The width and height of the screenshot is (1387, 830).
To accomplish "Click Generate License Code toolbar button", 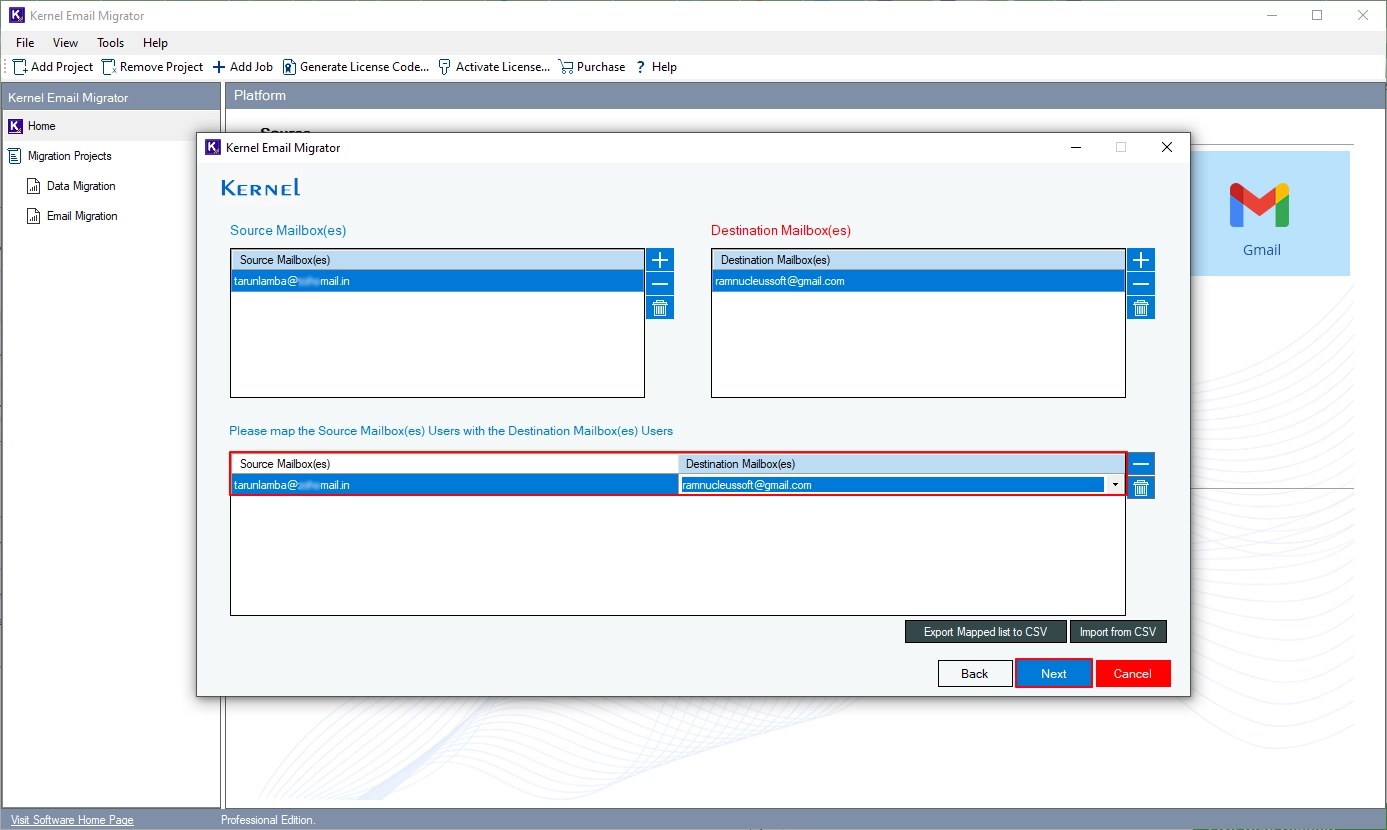I will coord(355,67).
